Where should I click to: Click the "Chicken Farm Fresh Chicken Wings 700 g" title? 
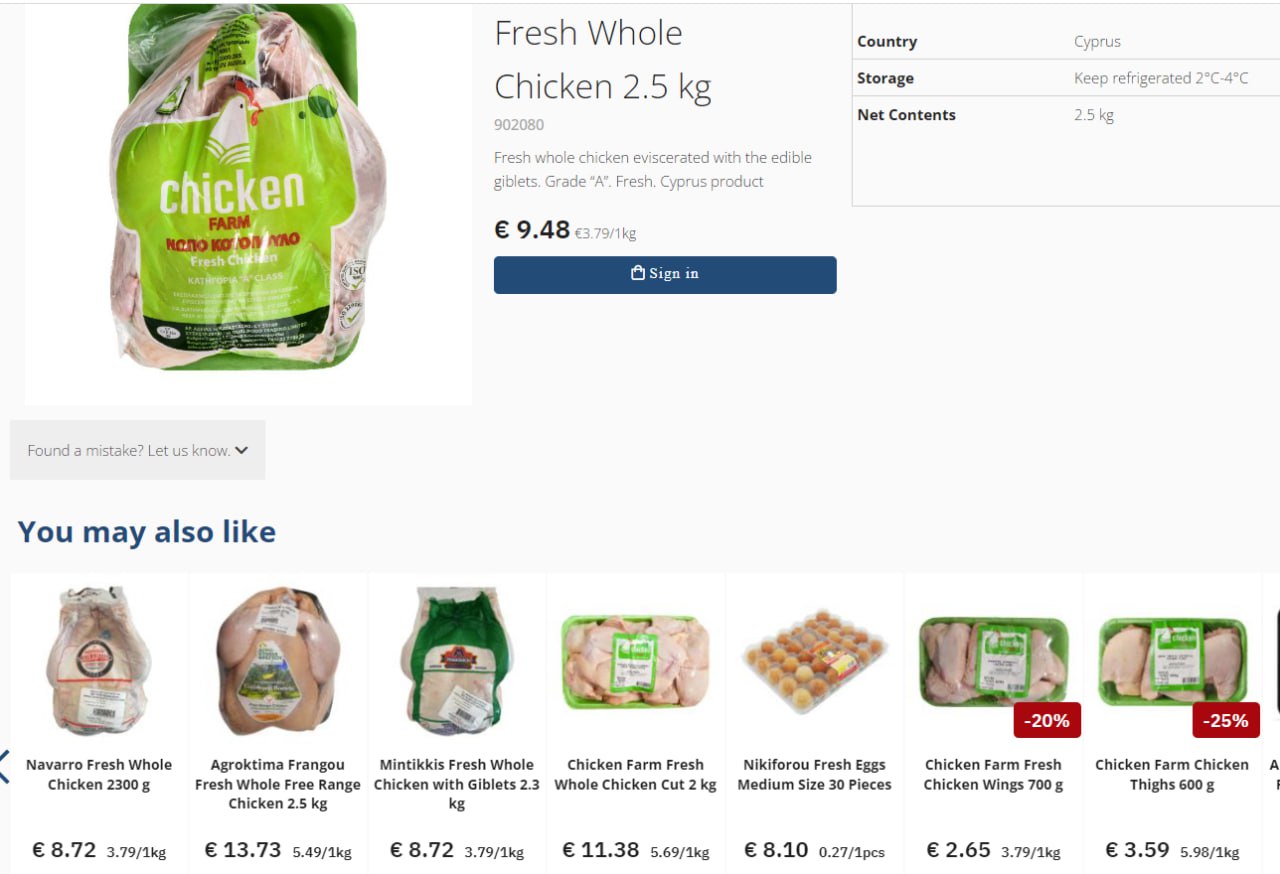click(x=993, y=775)
